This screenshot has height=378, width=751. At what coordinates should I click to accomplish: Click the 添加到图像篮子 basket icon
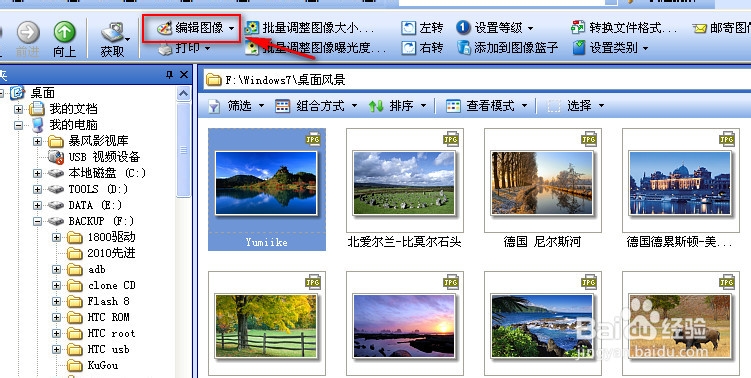(463, 47)
